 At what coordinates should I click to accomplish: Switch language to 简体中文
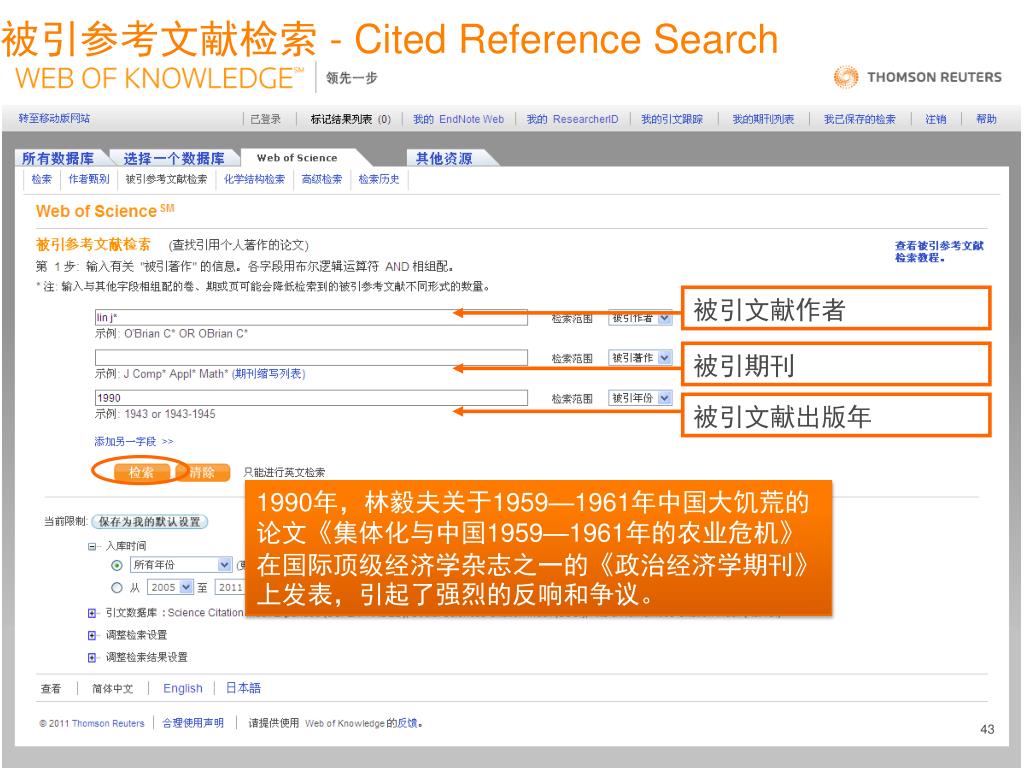112,688
